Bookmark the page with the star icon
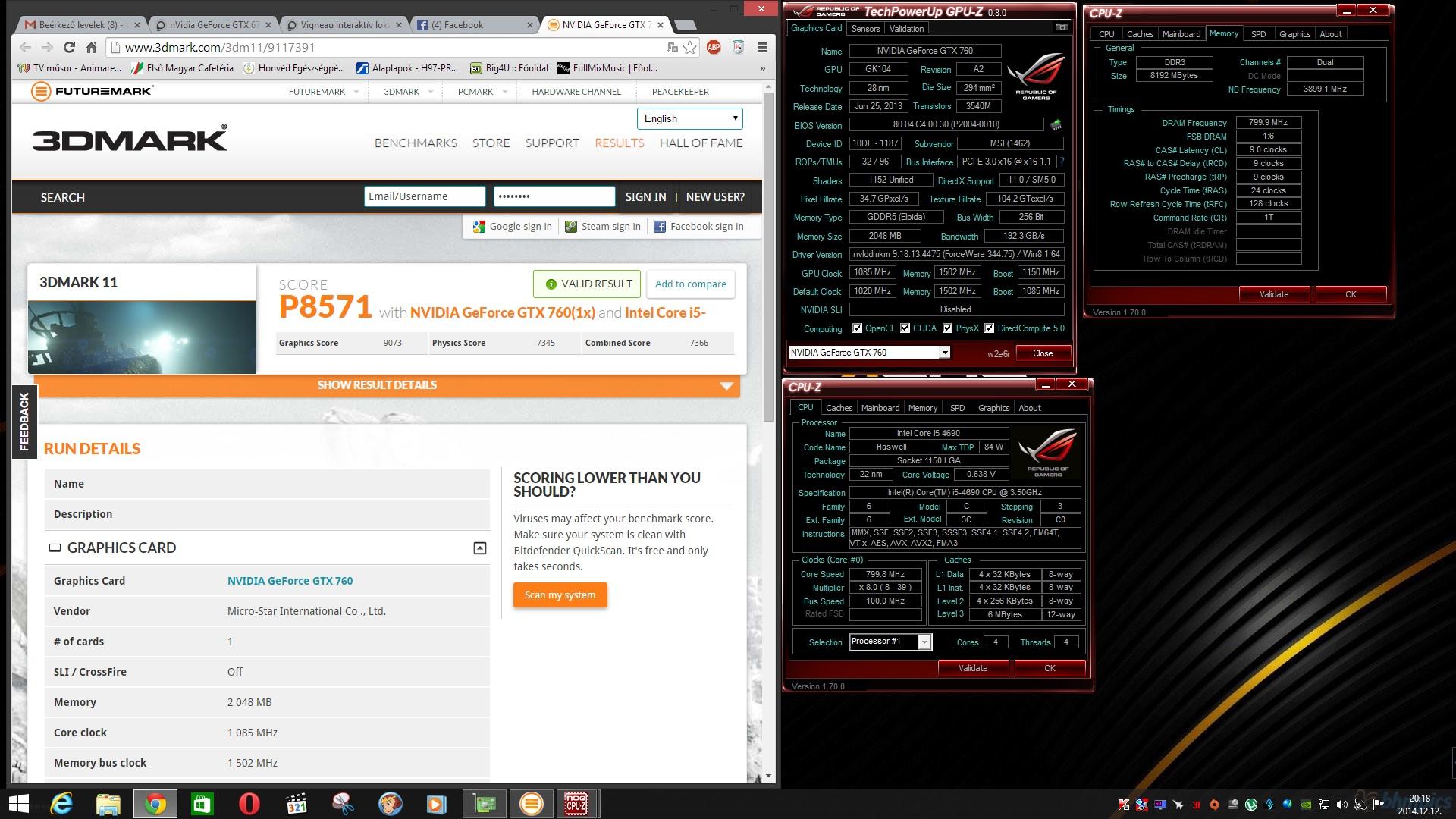1456x819 pixels. [x=689, y=47]
